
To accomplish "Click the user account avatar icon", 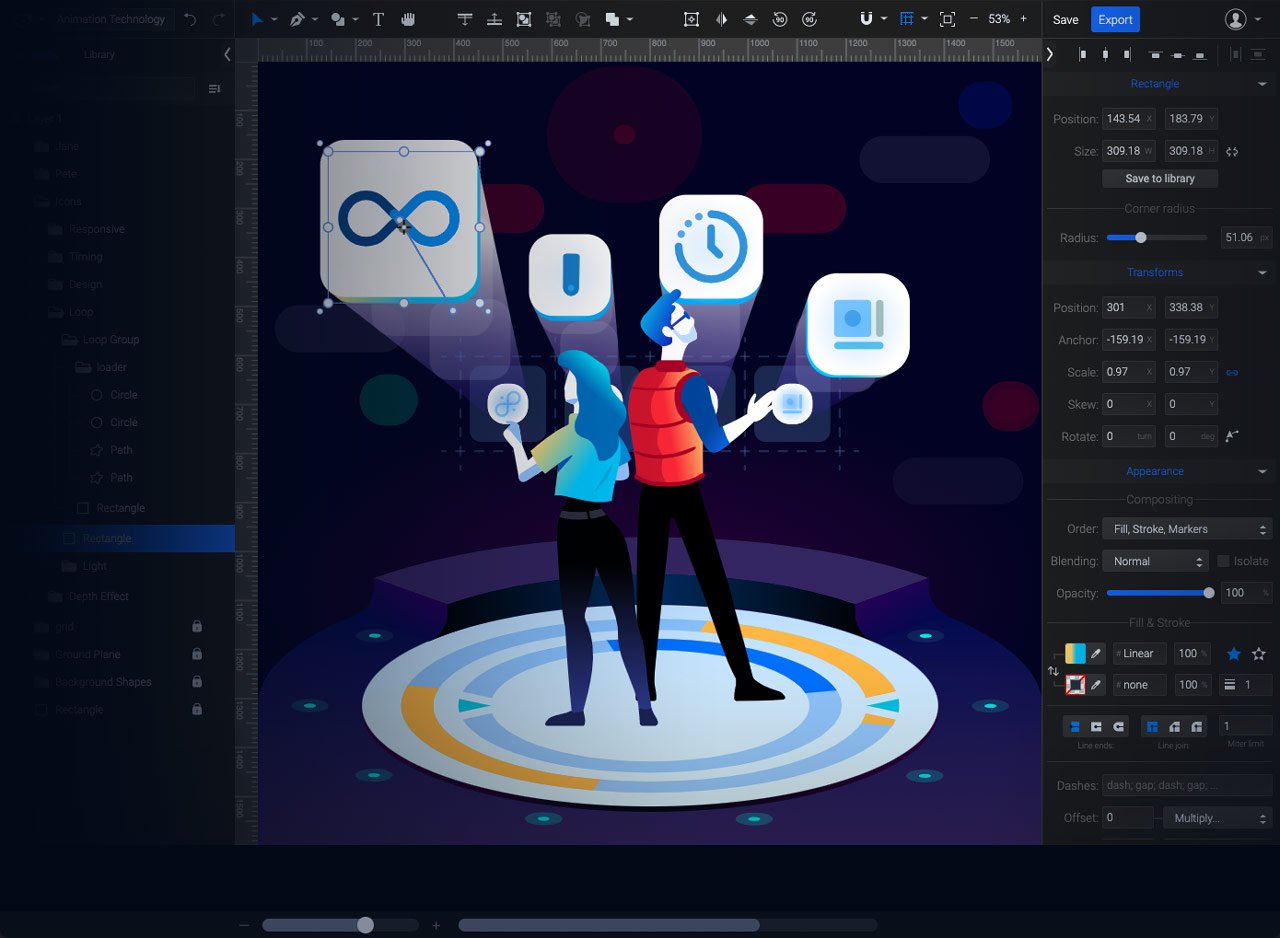I will tap(1236, 19).
